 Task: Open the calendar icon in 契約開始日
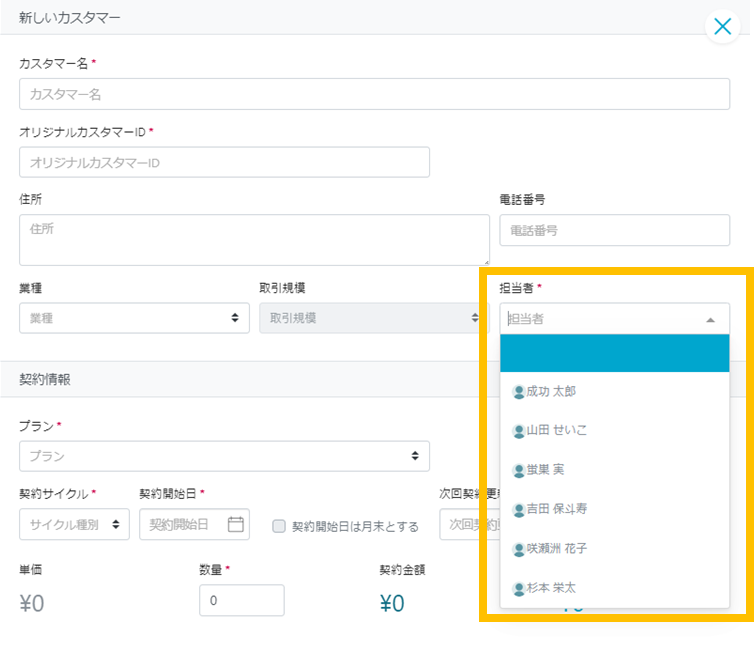tap(236, 524)
